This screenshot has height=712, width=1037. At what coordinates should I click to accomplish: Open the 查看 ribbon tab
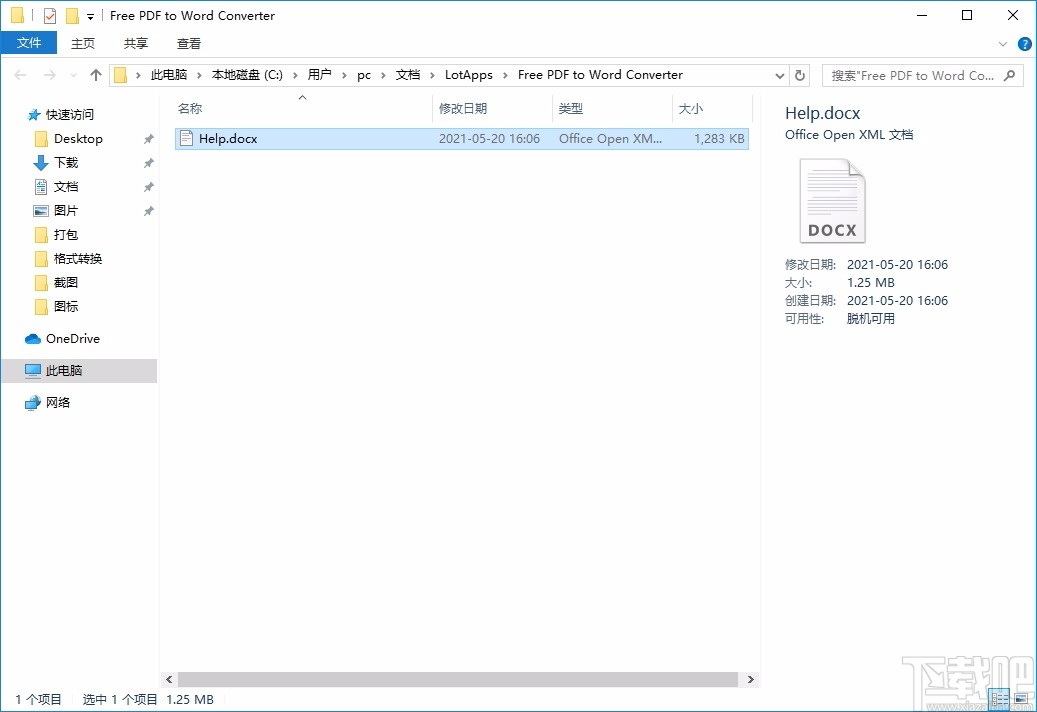[x=189, y=43]
